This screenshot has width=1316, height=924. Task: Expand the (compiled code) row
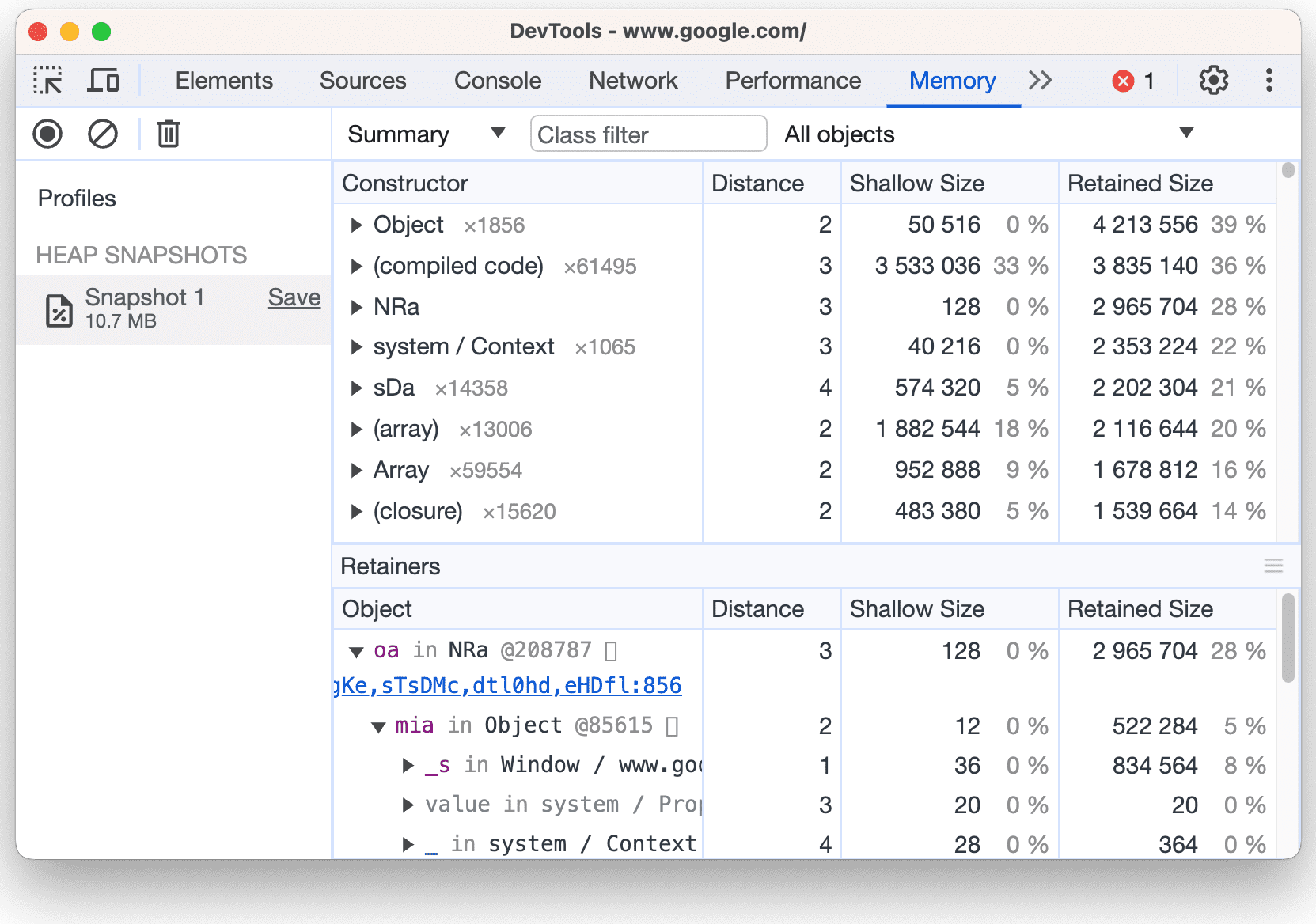[356, 267]
